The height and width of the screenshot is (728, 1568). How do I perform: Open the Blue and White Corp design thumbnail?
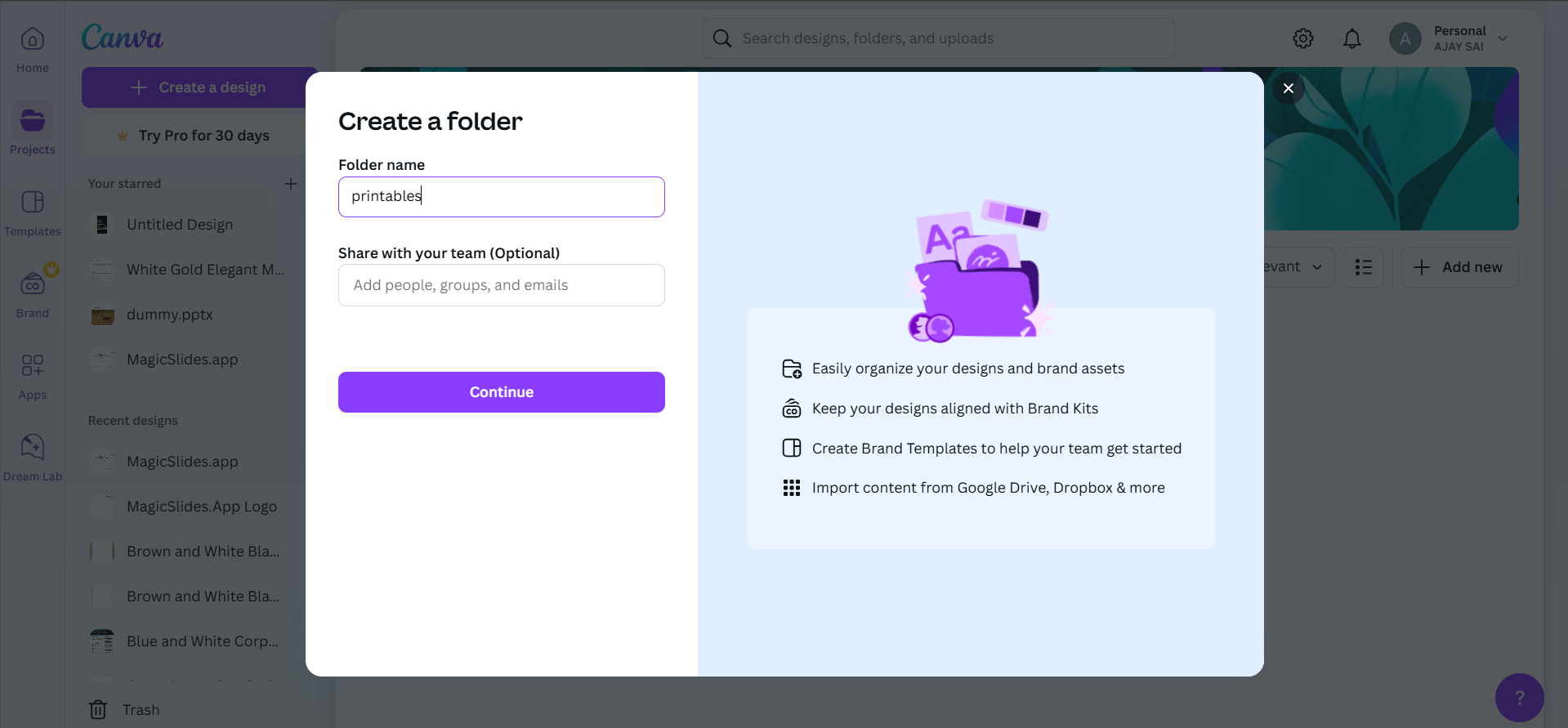point(102,641)
